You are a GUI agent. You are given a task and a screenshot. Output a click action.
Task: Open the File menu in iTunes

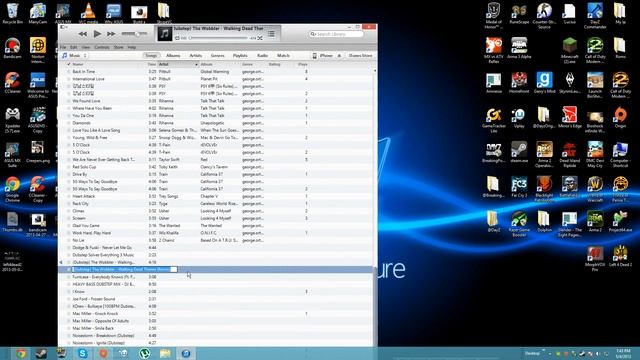click(63, 47)
